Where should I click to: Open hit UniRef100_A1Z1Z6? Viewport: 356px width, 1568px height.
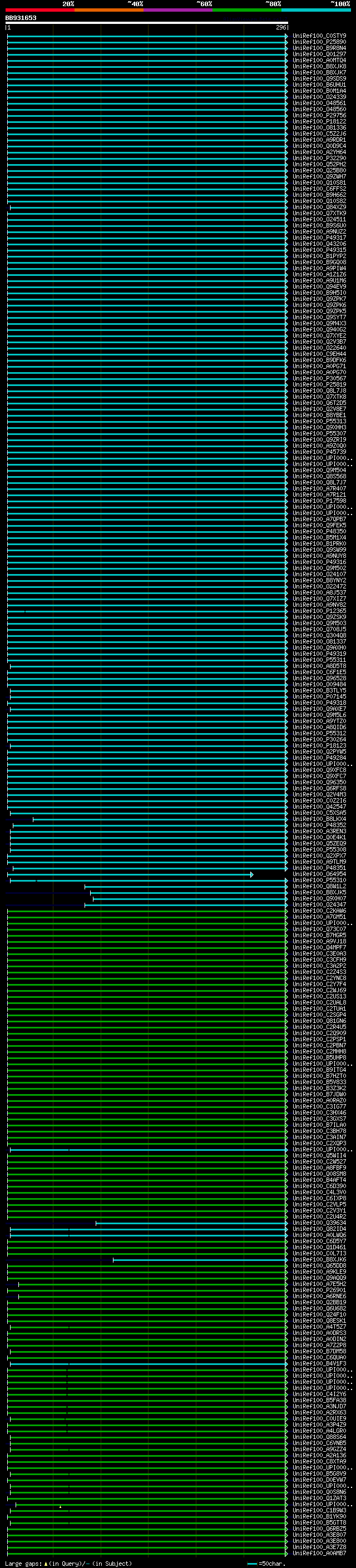[319, 275]
